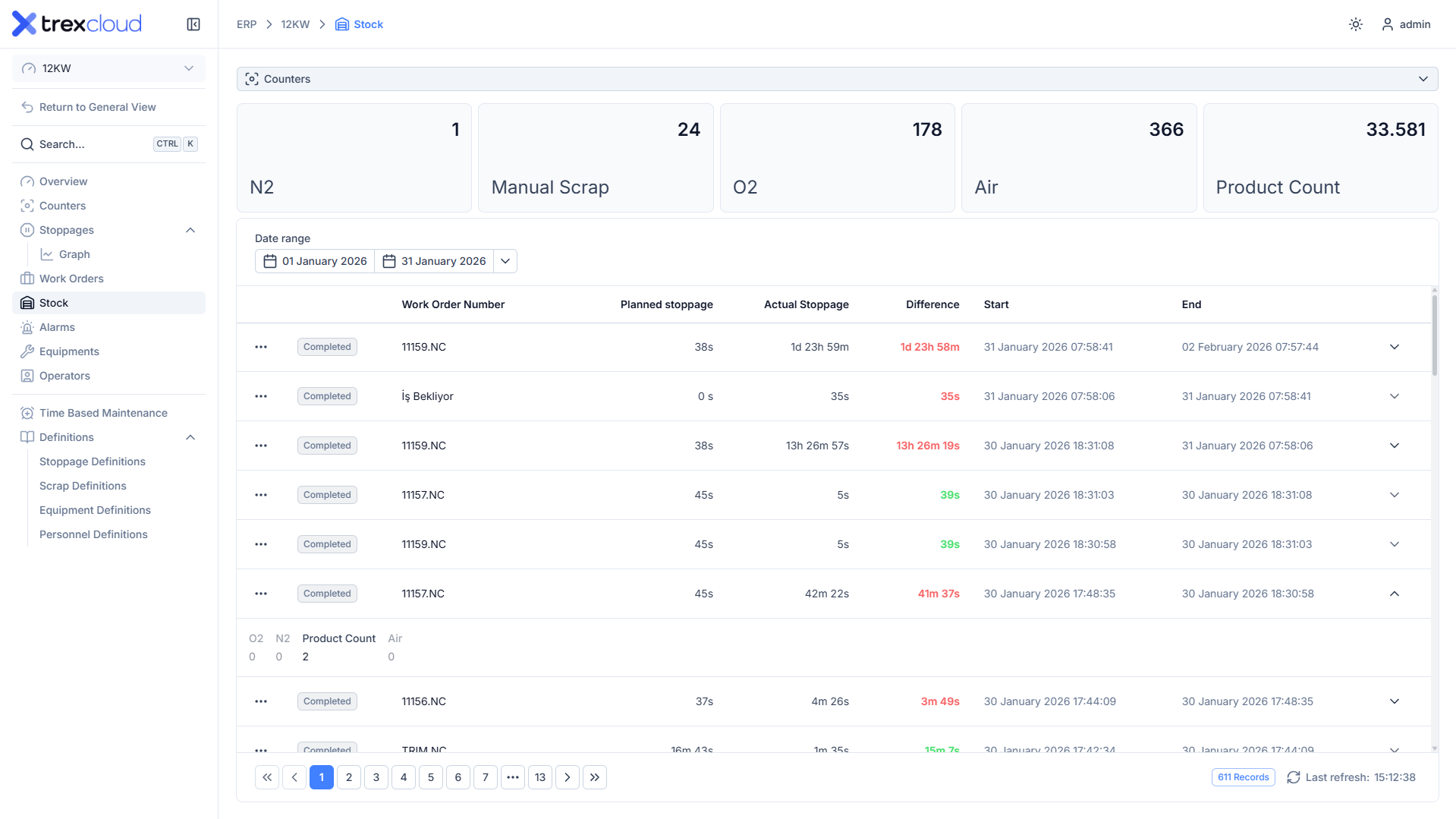Expand the row ending 02 February 2026 07:57:44
Viewport: 1456px width, 819px height.
[1395, 347]
